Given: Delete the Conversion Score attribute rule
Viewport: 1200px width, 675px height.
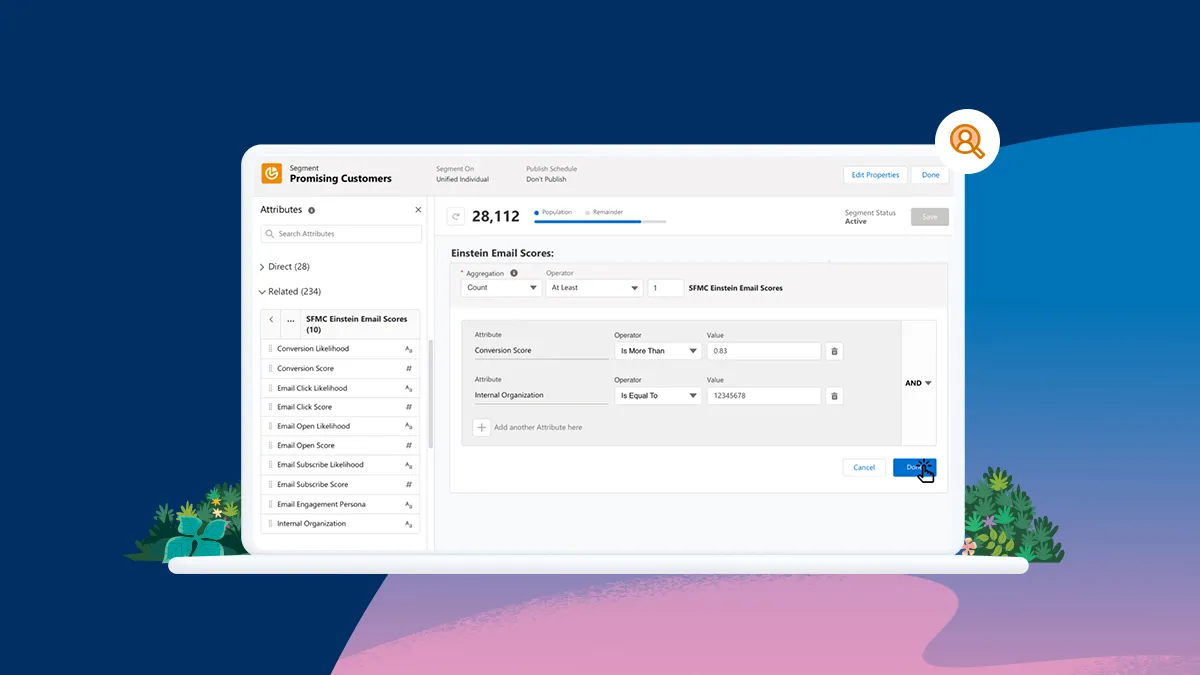Looking at the screenshot, I should tap(834, 351).
